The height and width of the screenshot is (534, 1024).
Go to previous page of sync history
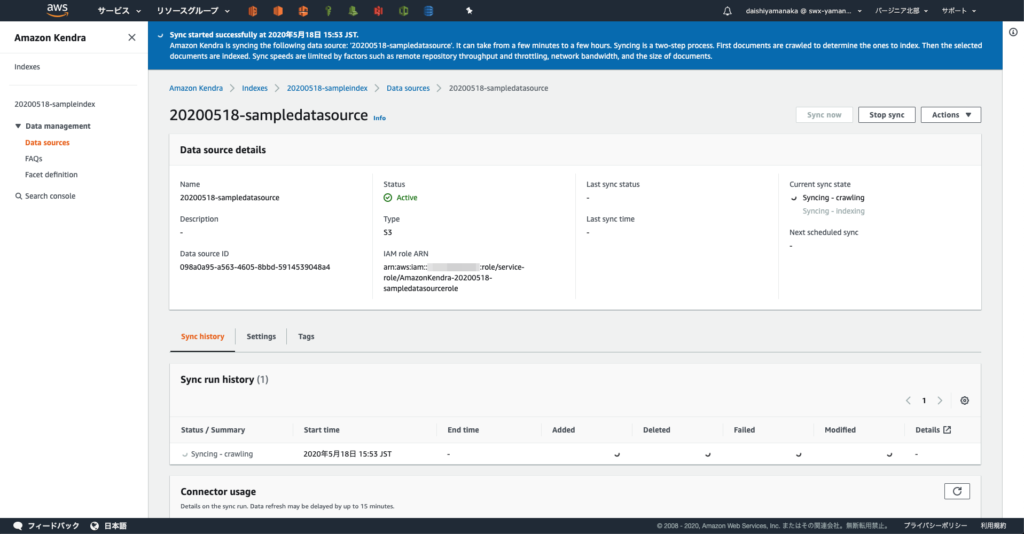(x=908, y=400)
